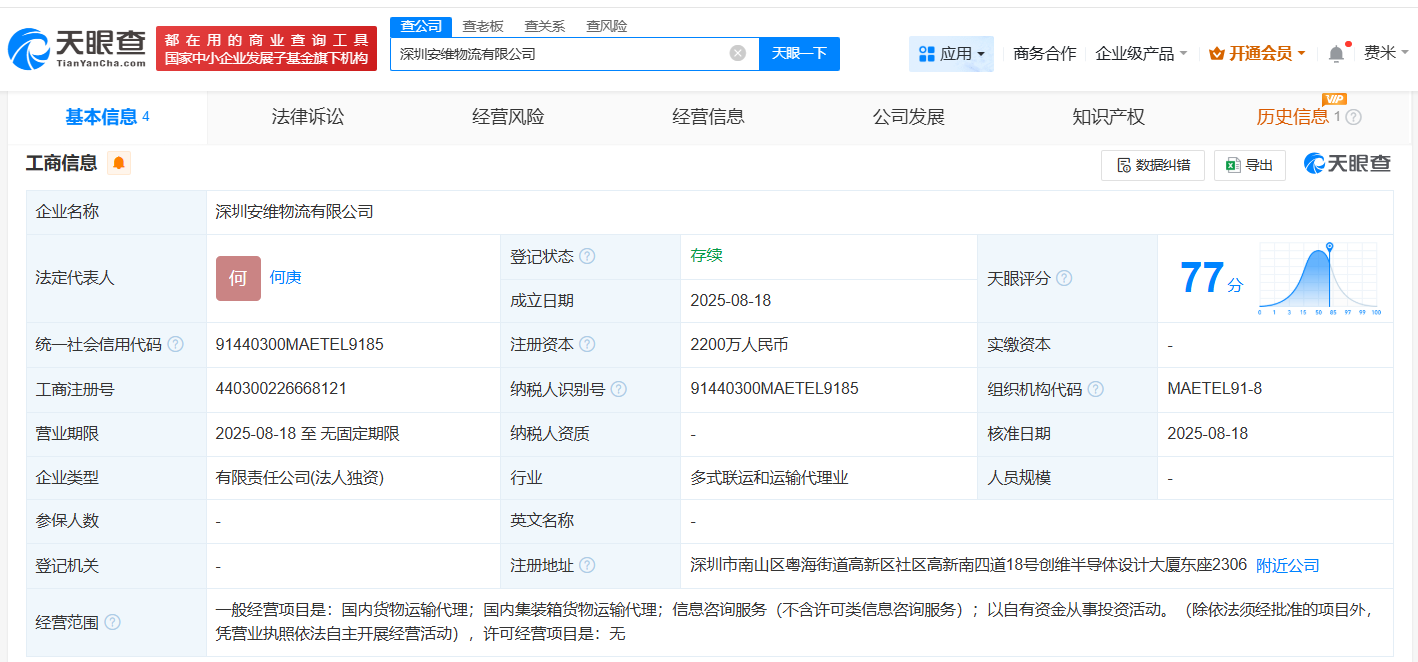
Task: Click the bell icon beside 工商信息
Action: coord(120,163)
